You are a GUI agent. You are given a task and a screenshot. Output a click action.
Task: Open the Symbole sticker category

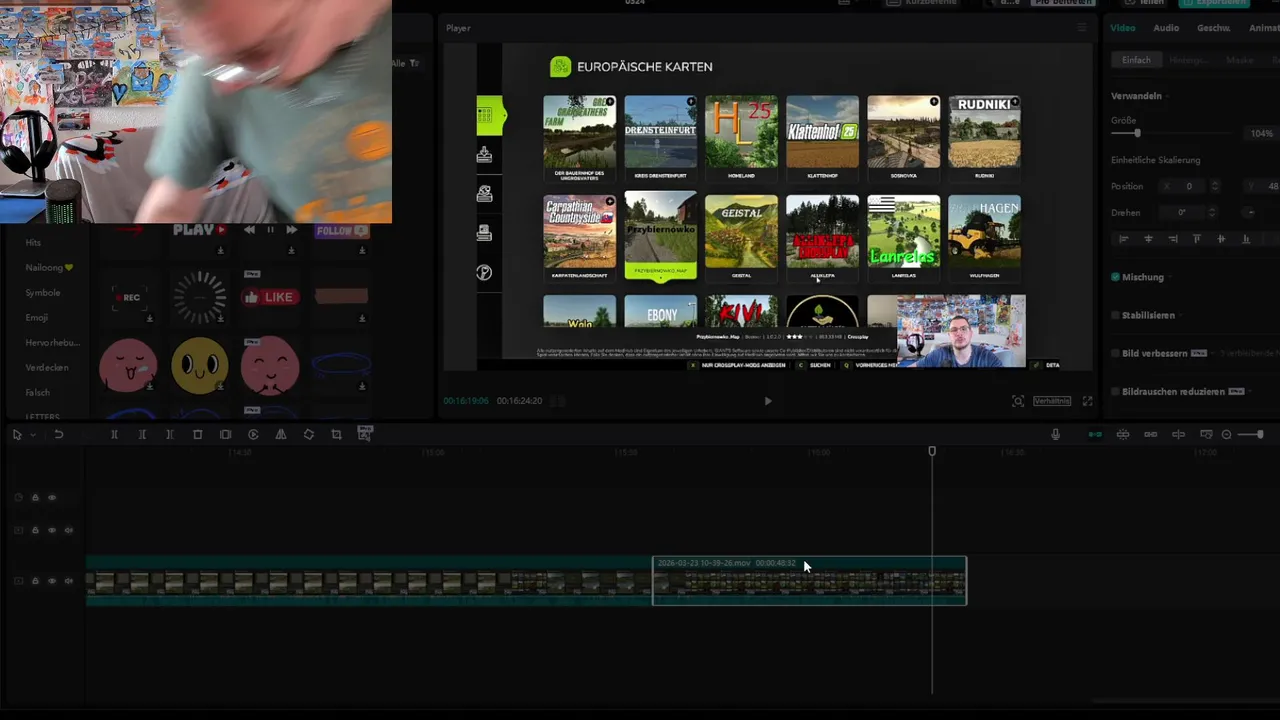tap(43, 293)
